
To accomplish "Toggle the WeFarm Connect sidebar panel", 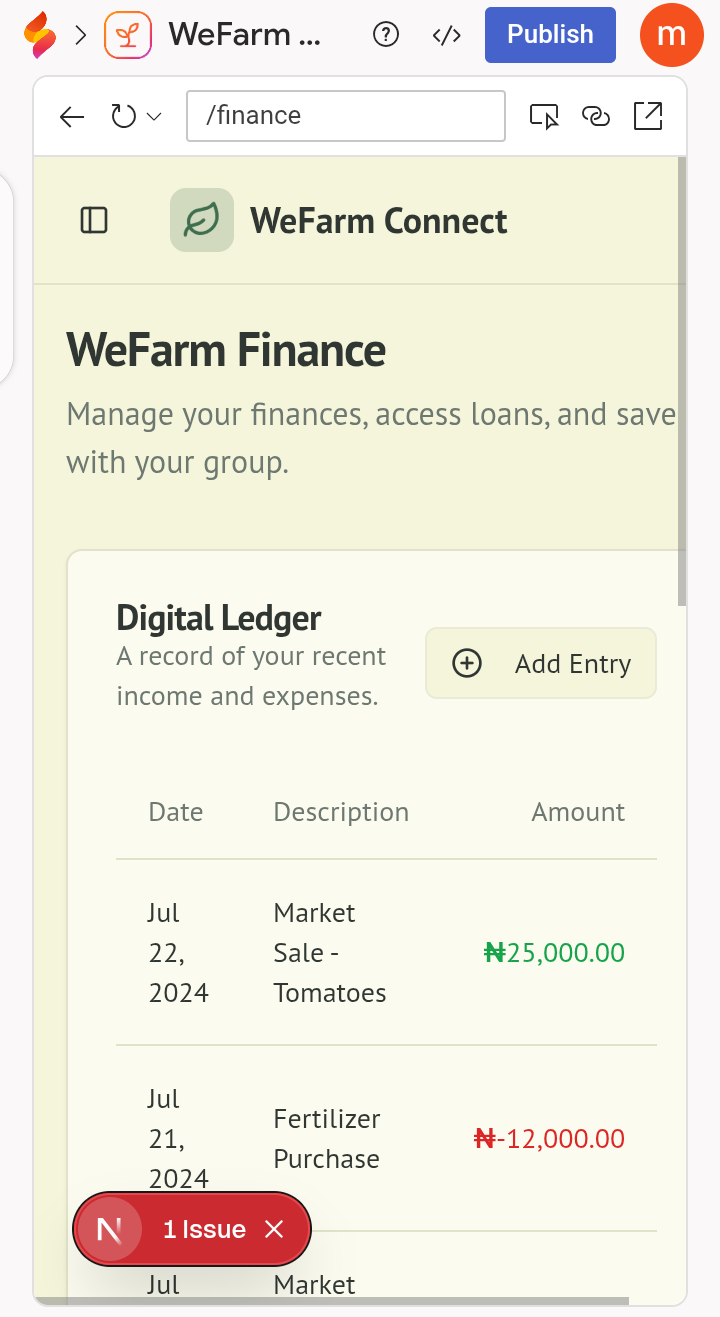I will 94,220.
